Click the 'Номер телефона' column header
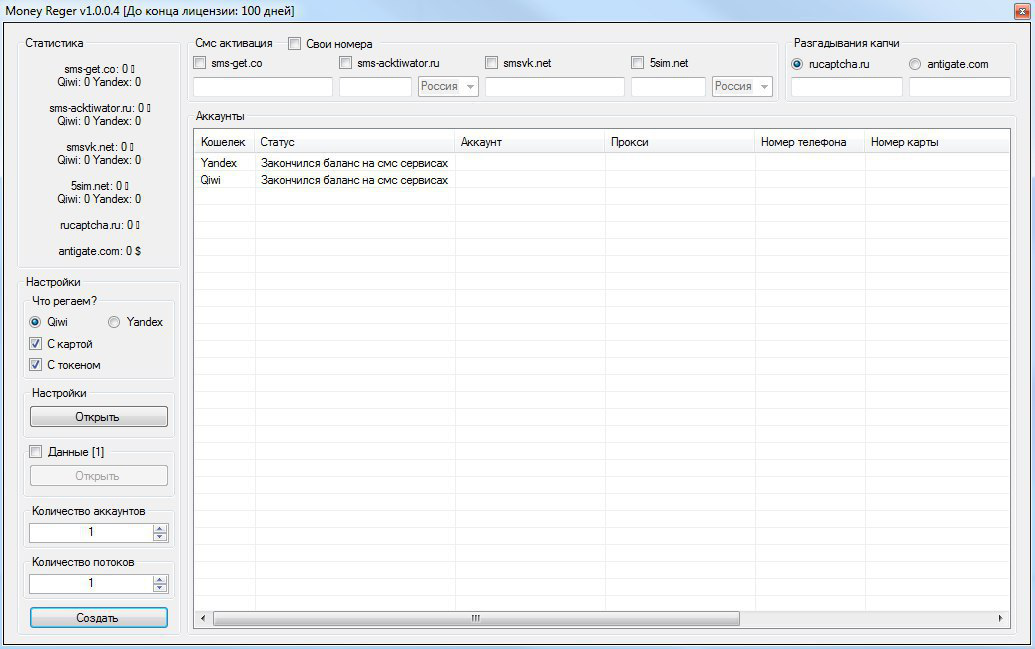 click(809, 142)
